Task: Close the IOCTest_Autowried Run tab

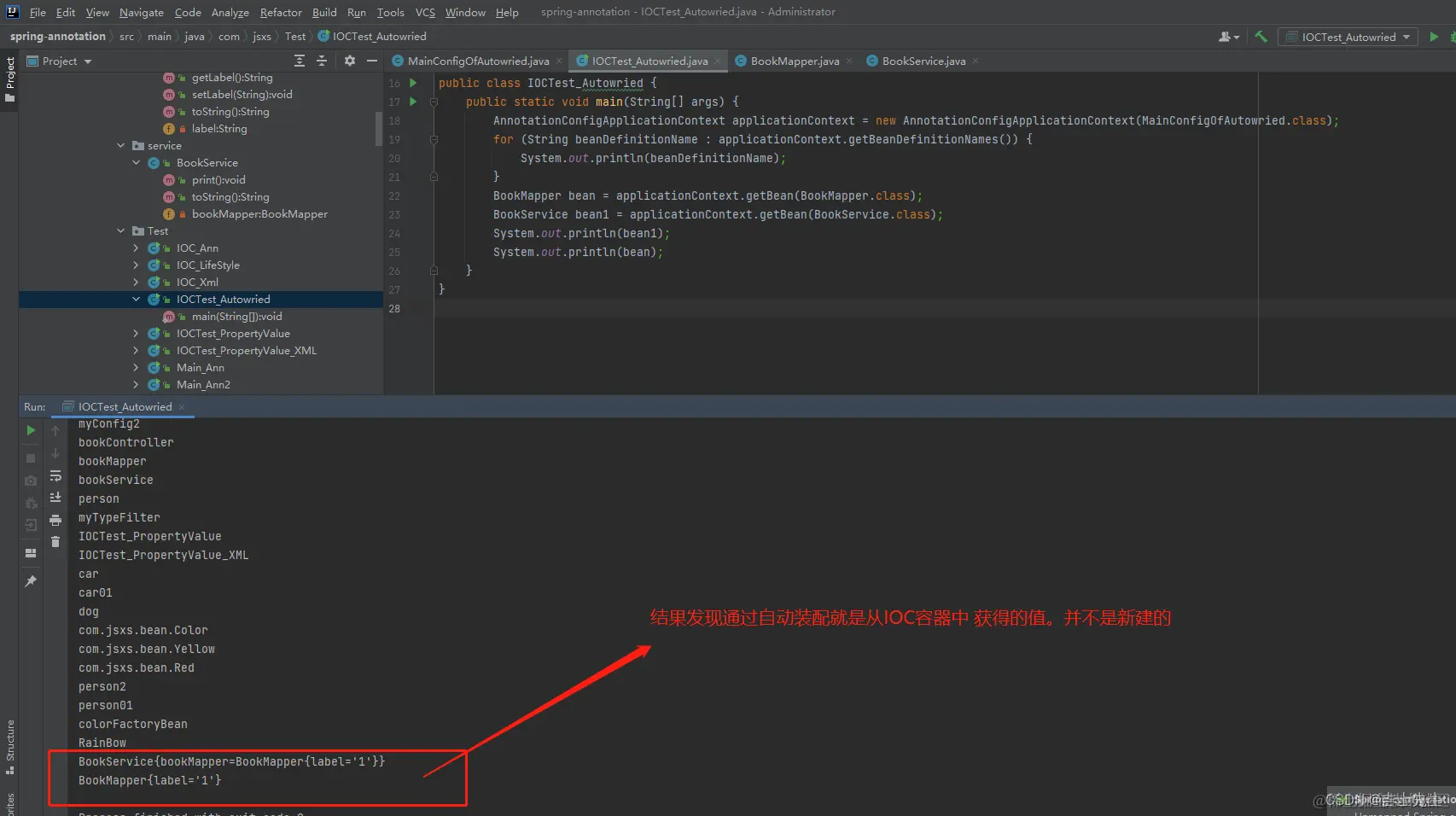Action: (182, 407)
